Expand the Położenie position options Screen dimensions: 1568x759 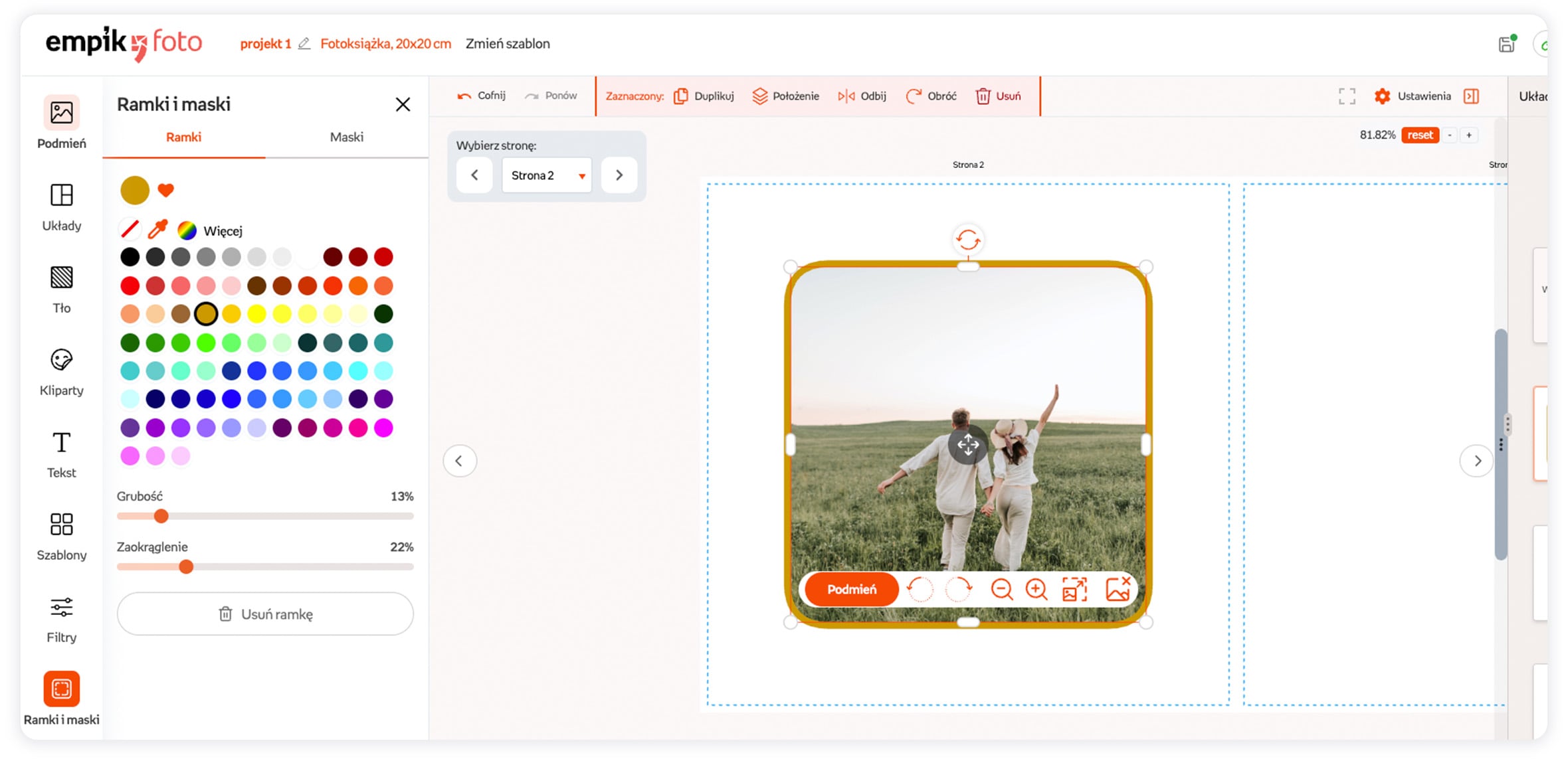pos(785,96)
